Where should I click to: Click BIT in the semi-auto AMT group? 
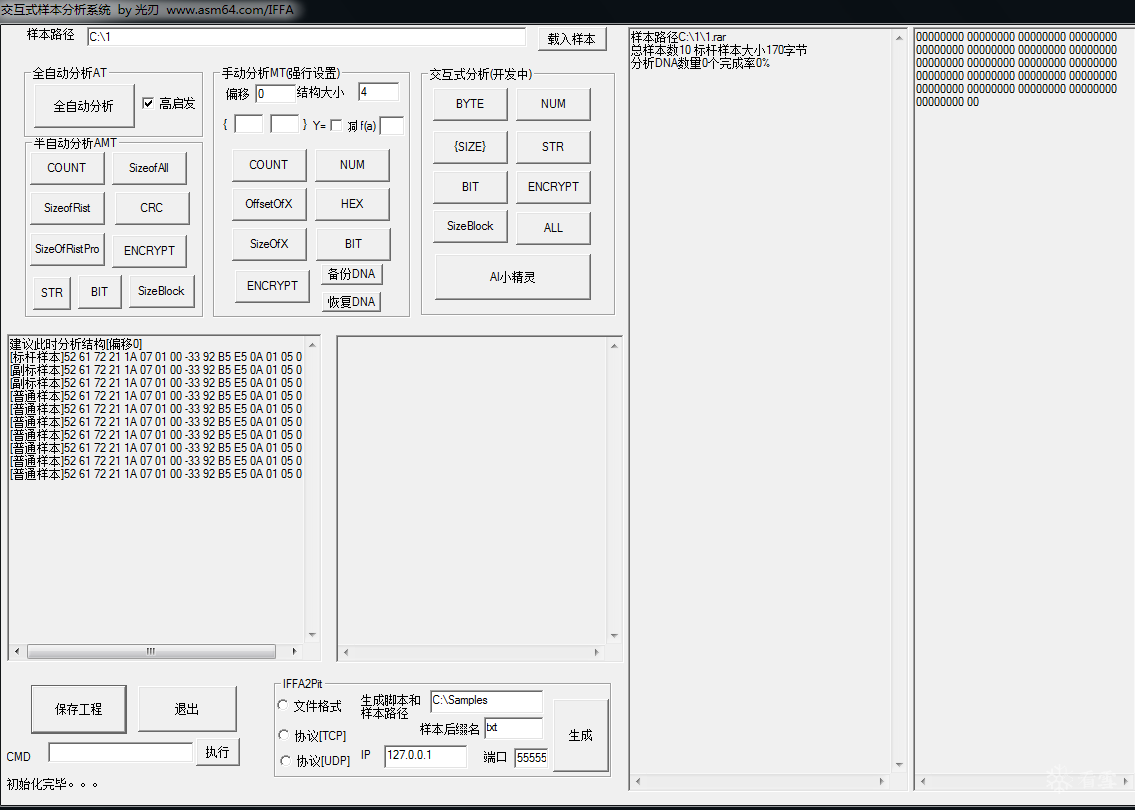pos(100,292)
